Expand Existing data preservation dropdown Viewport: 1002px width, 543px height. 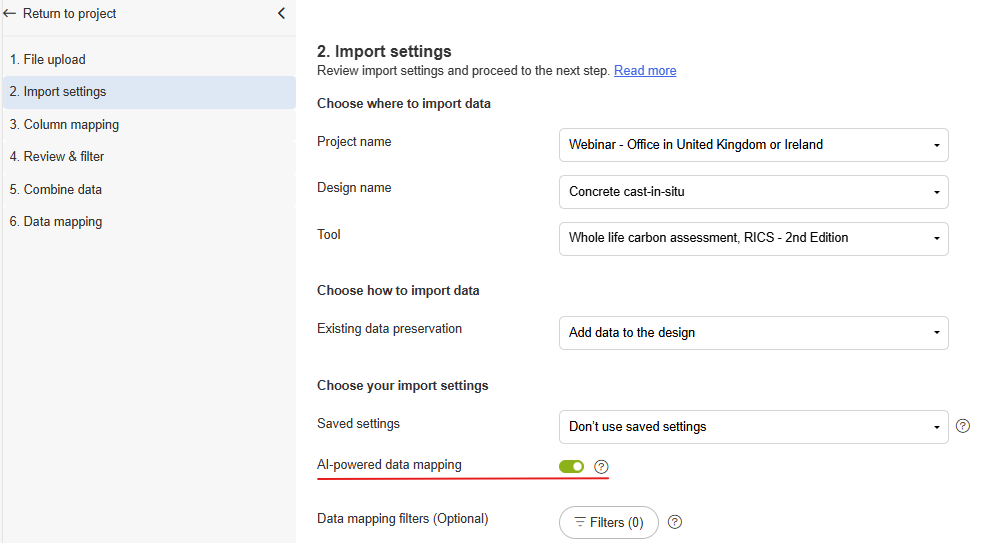point(753,333)
